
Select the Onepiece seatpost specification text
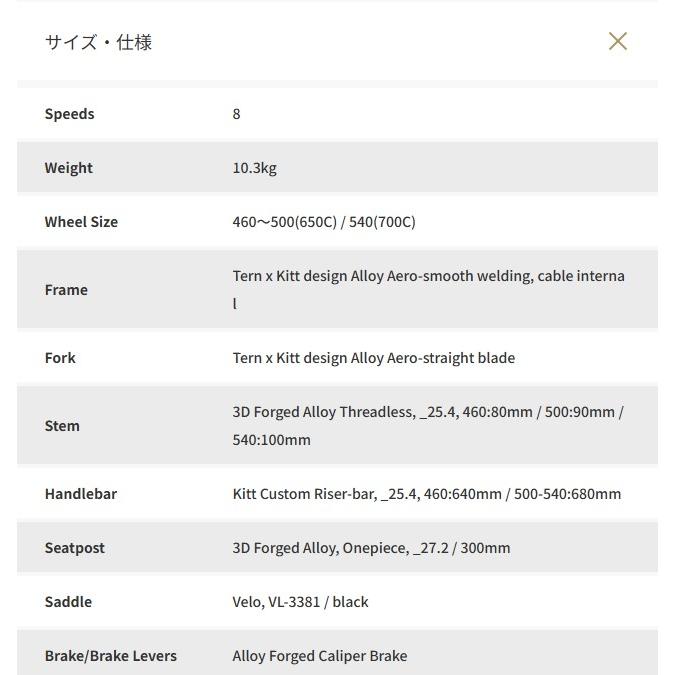[x=371, y=548]
